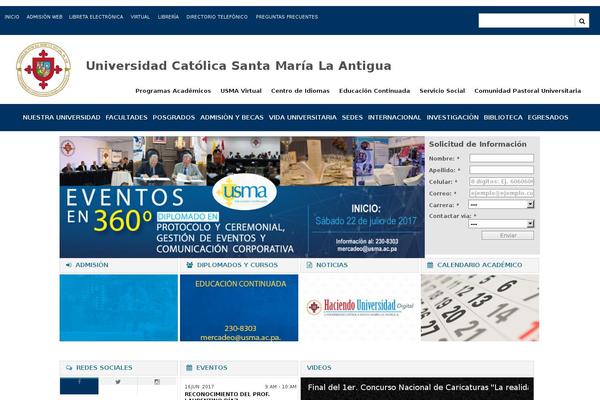Viewport: 600px width, 400px height.
Task: Select the Facebook social tab
Action: click(x=79, y=385)
